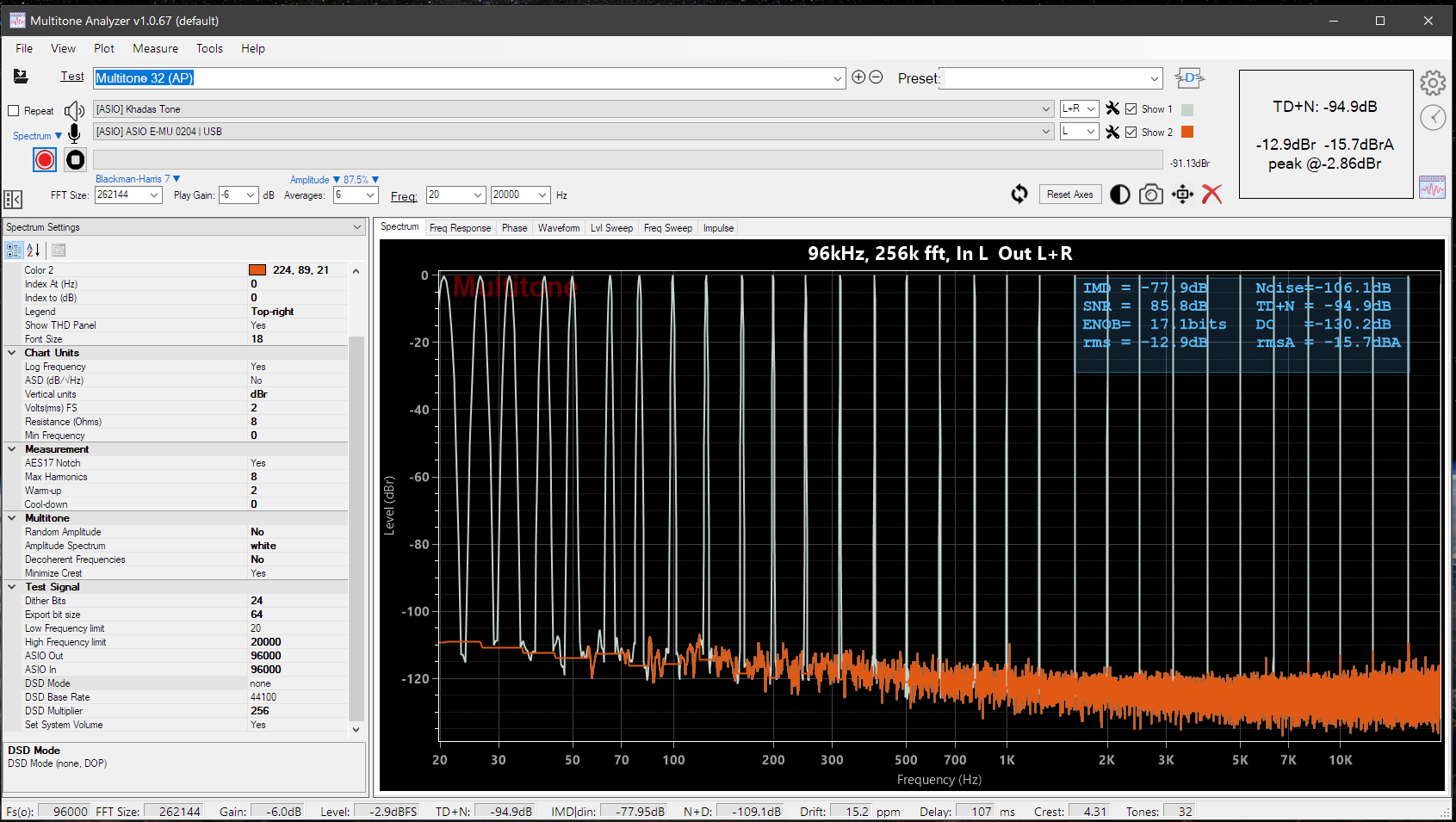Image resolution: width=1456 pixels, height=822 pixels.
Task: Click the move/pan arrows icon
Action: [x=1183, y=195]
